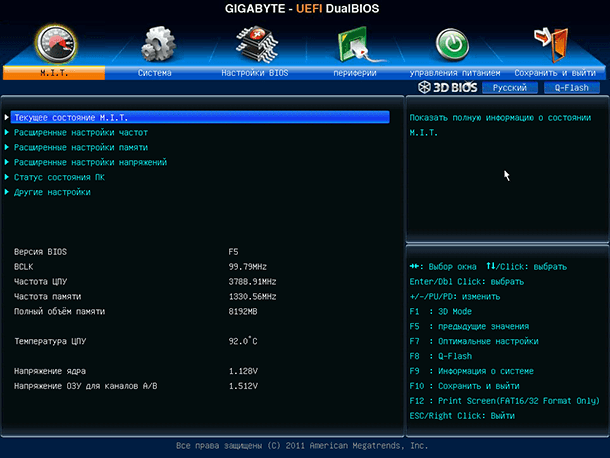This screenshot has width=610, height=458.
Task: Click the Показать полную информацию help text
Action: click(500, 125)
